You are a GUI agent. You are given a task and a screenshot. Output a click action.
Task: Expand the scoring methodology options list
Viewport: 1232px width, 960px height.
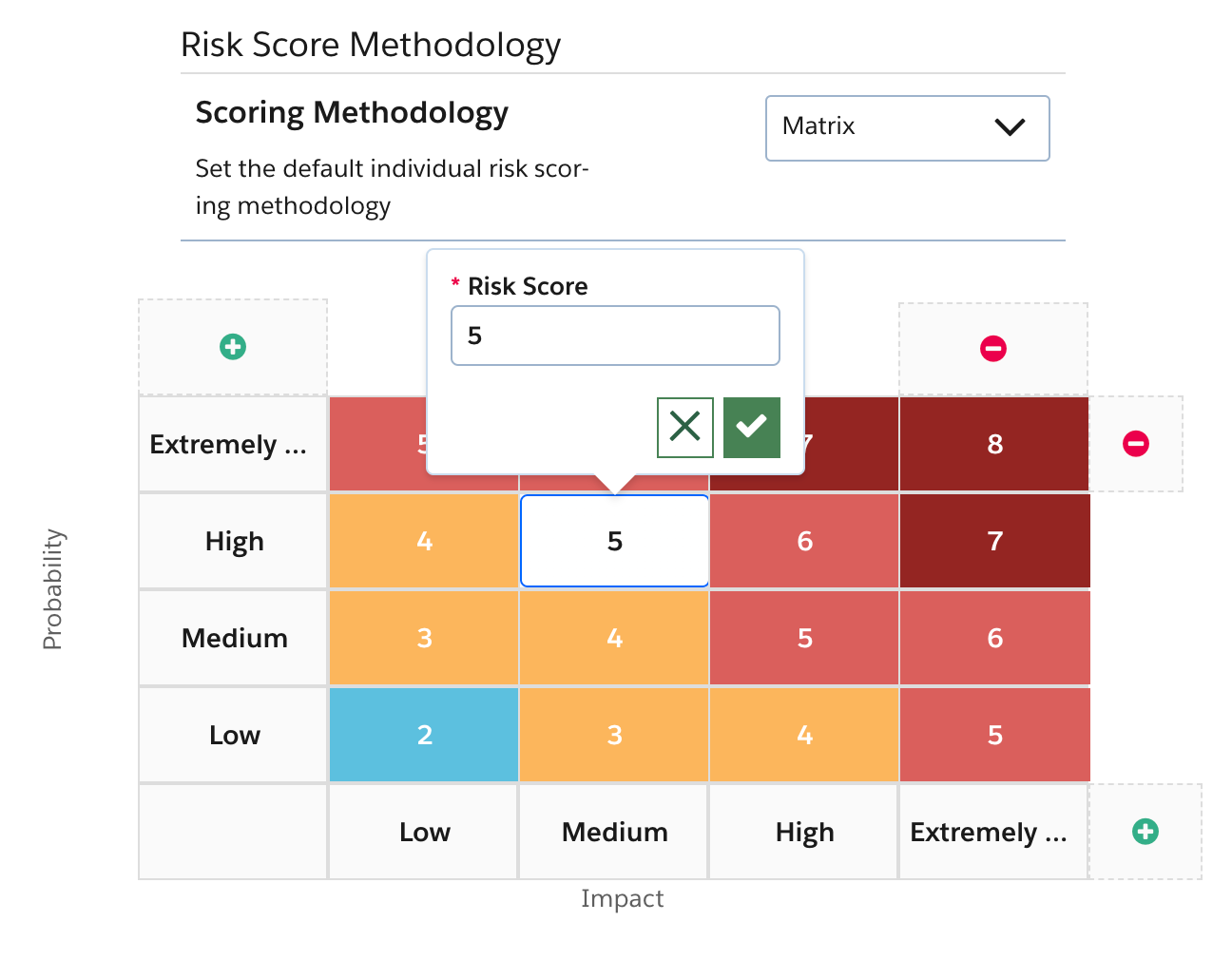pyautogui.click(x=907, y=127)
